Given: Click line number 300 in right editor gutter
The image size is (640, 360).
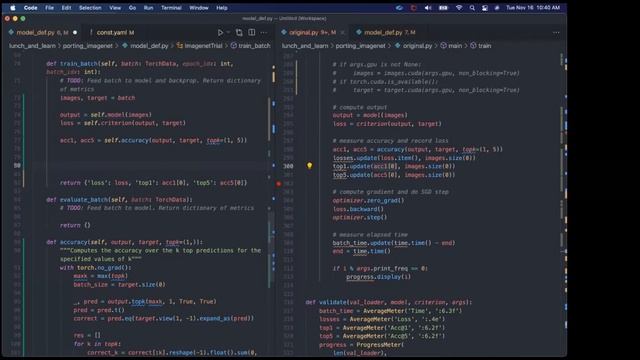Looking at the screenshot, I should (x=288, y=166).
